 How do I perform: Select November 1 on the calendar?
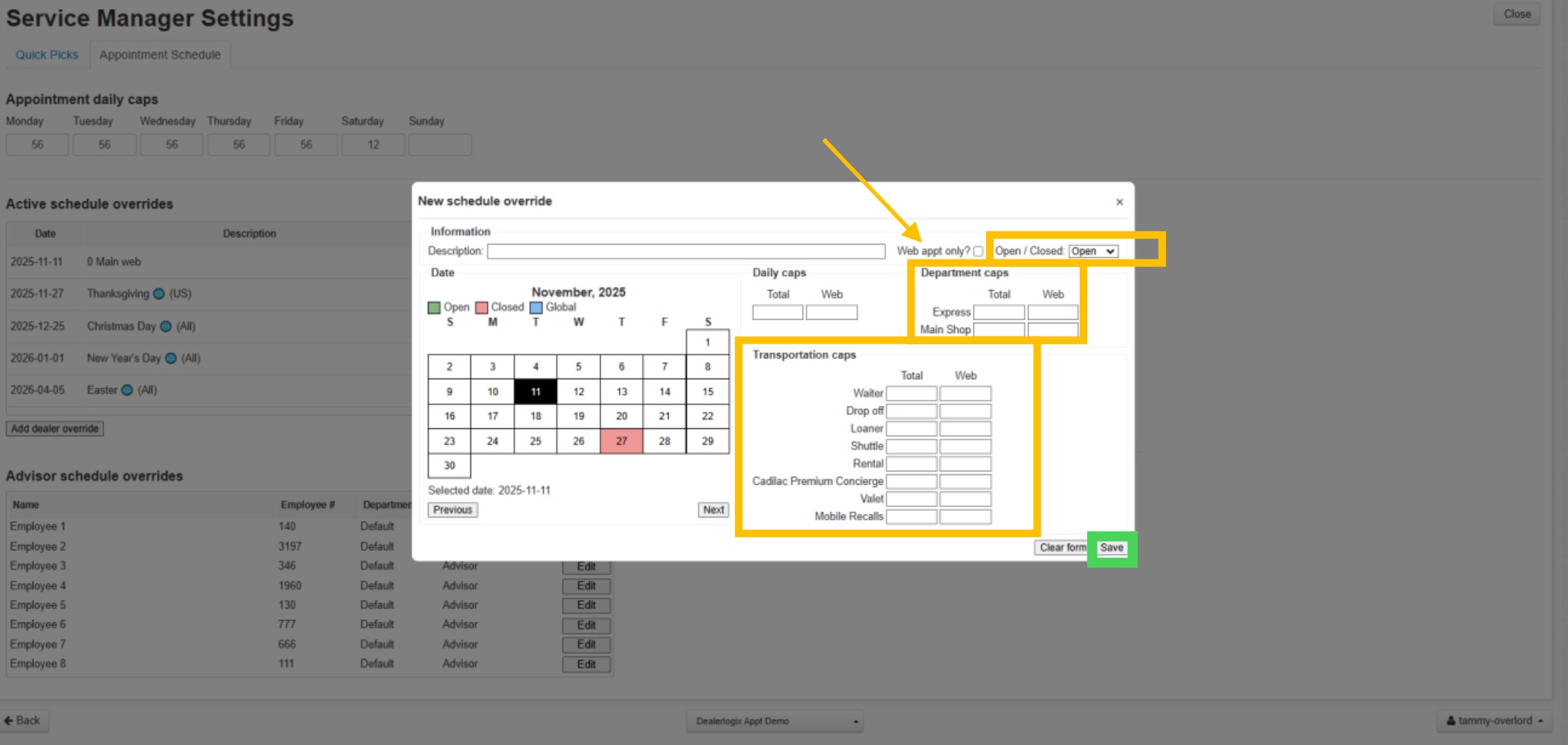click(707, 343)
